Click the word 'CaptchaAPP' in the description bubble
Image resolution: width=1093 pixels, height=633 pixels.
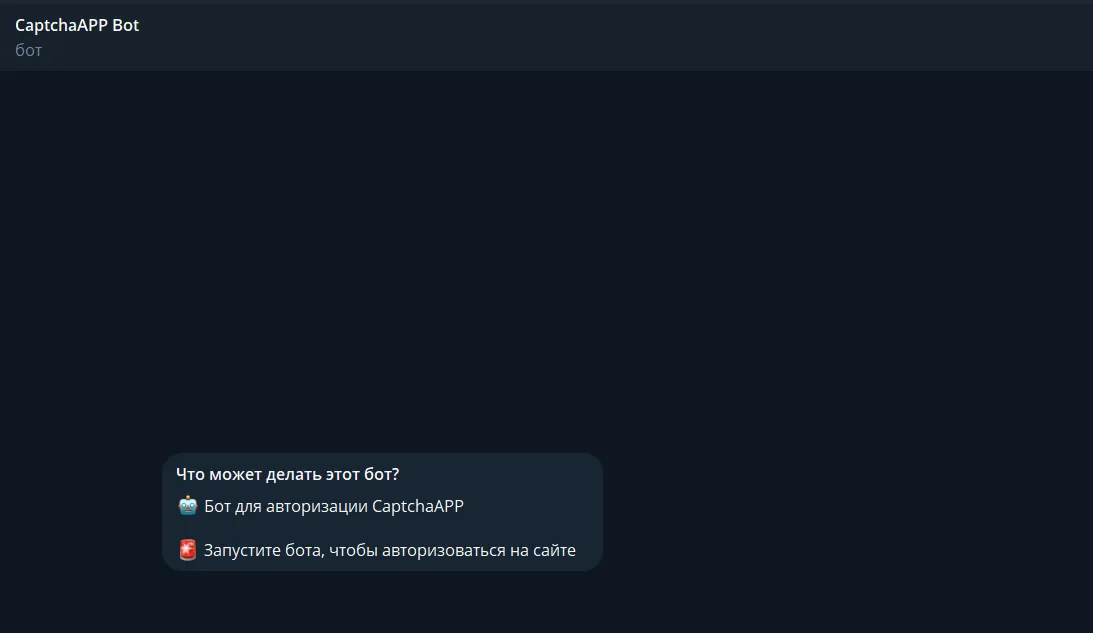coord(418,506)
